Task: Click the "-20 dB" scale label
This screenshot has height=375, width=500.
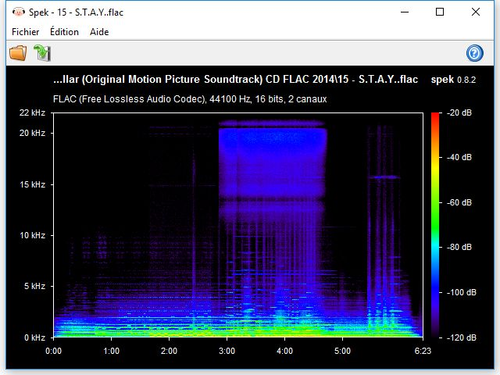Action: pos(459,113)
